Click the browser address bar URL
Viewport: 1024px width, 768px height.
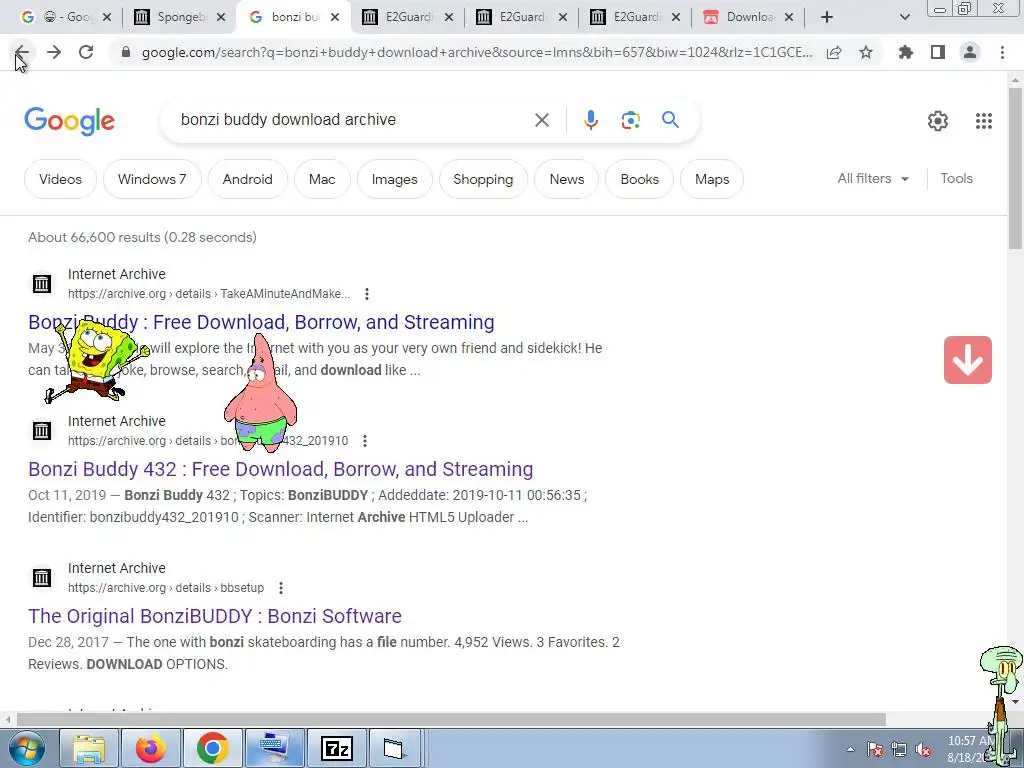477,52
